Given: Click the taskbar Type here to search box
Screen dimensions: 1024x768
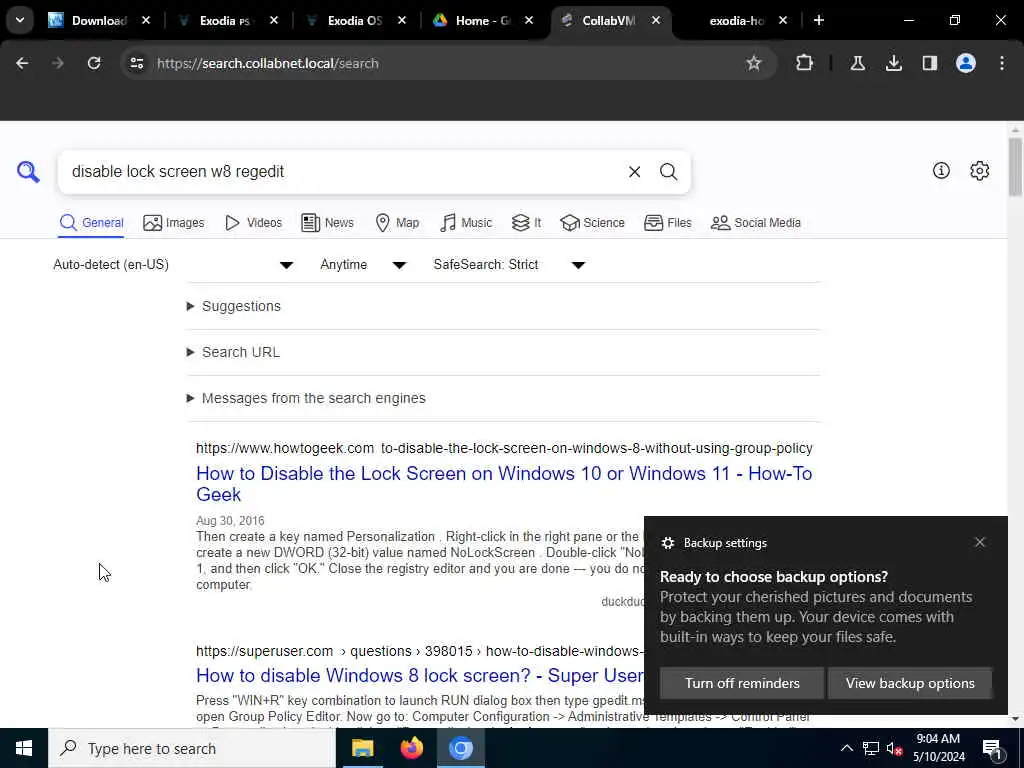Looking at the screenshot, I should tap(192, 748).
